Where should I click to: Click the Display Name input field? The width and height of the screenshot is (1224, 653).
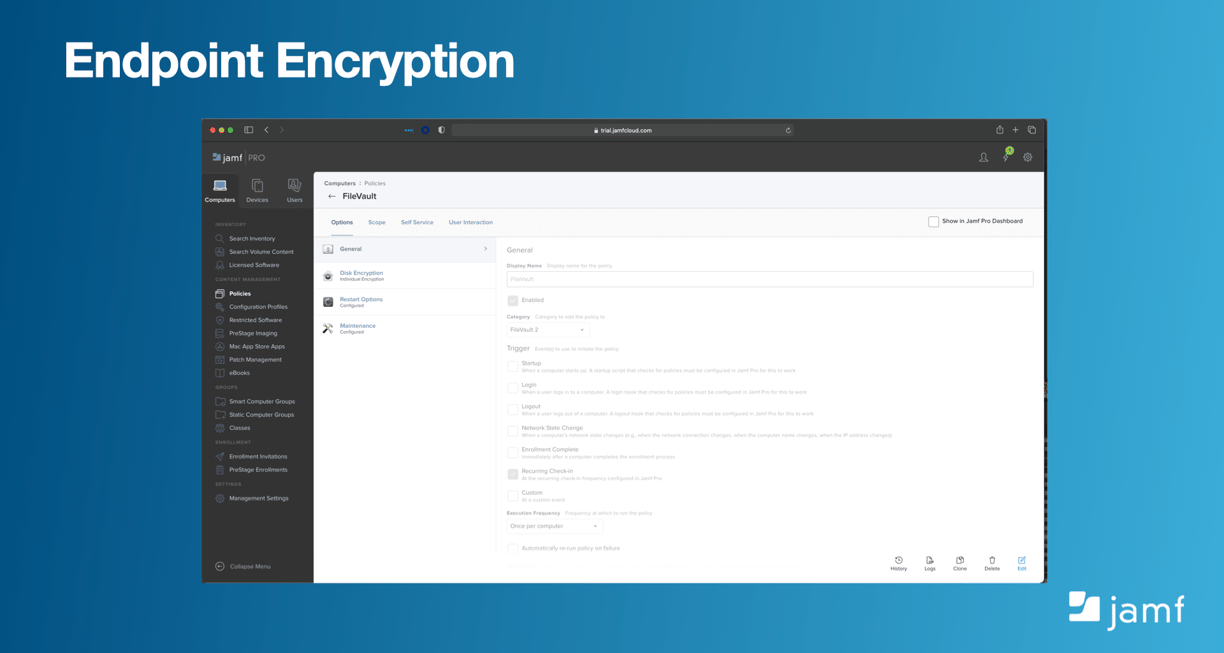770,279
